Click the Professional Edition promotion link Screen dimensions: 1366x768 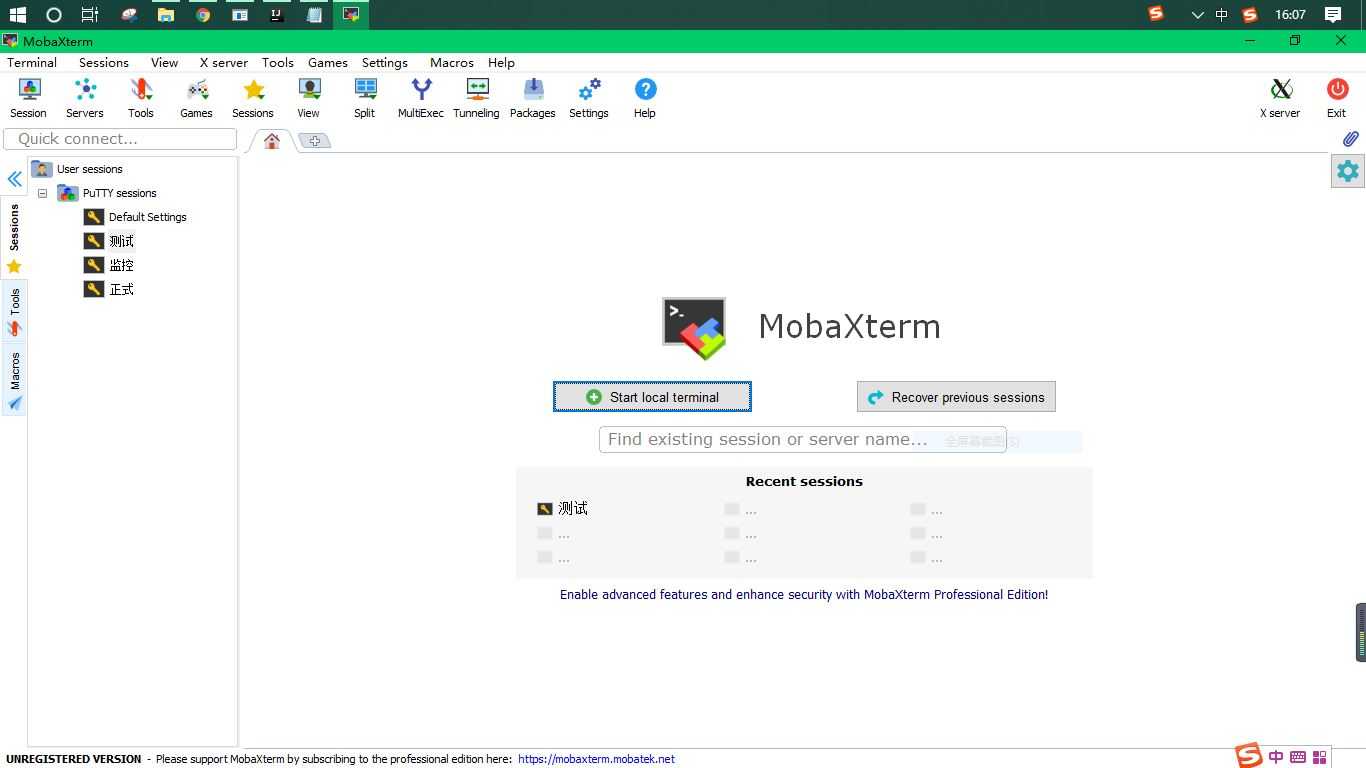[x=804, y=594]
